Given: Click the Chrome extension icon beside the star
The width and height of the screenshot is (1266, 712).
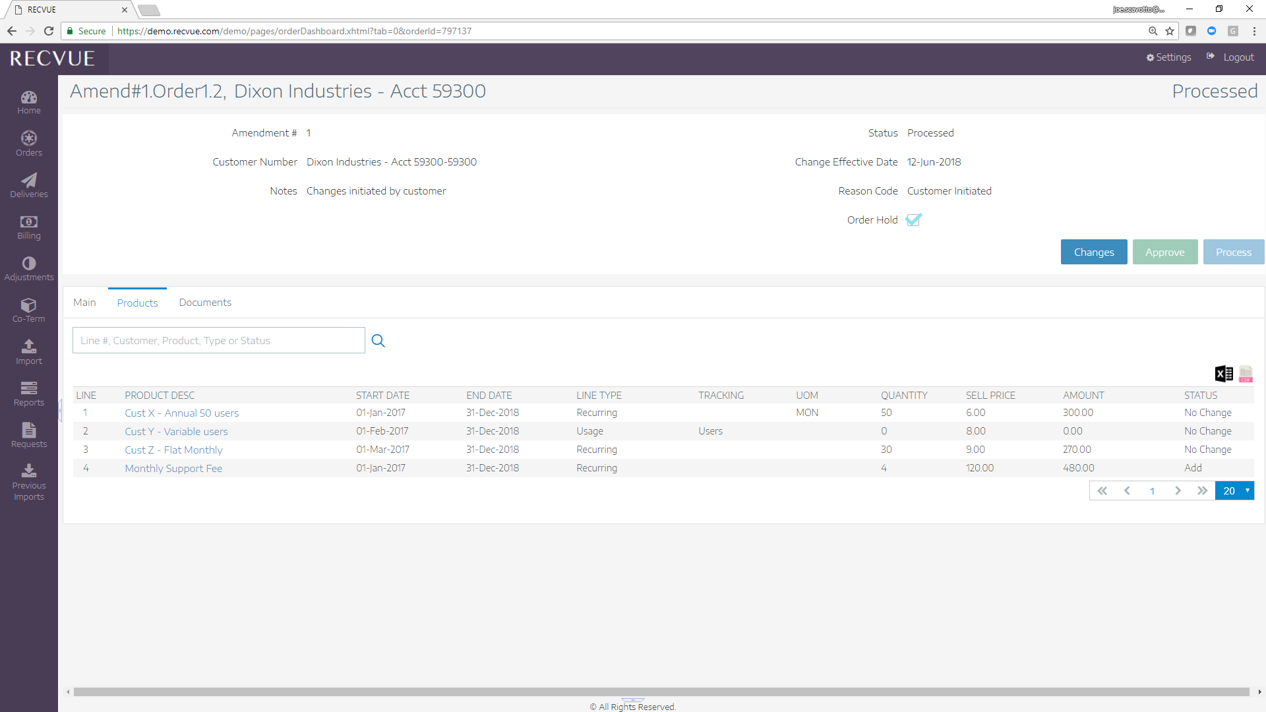Looking at the screenshot, I should click(x=1190, y=31).
